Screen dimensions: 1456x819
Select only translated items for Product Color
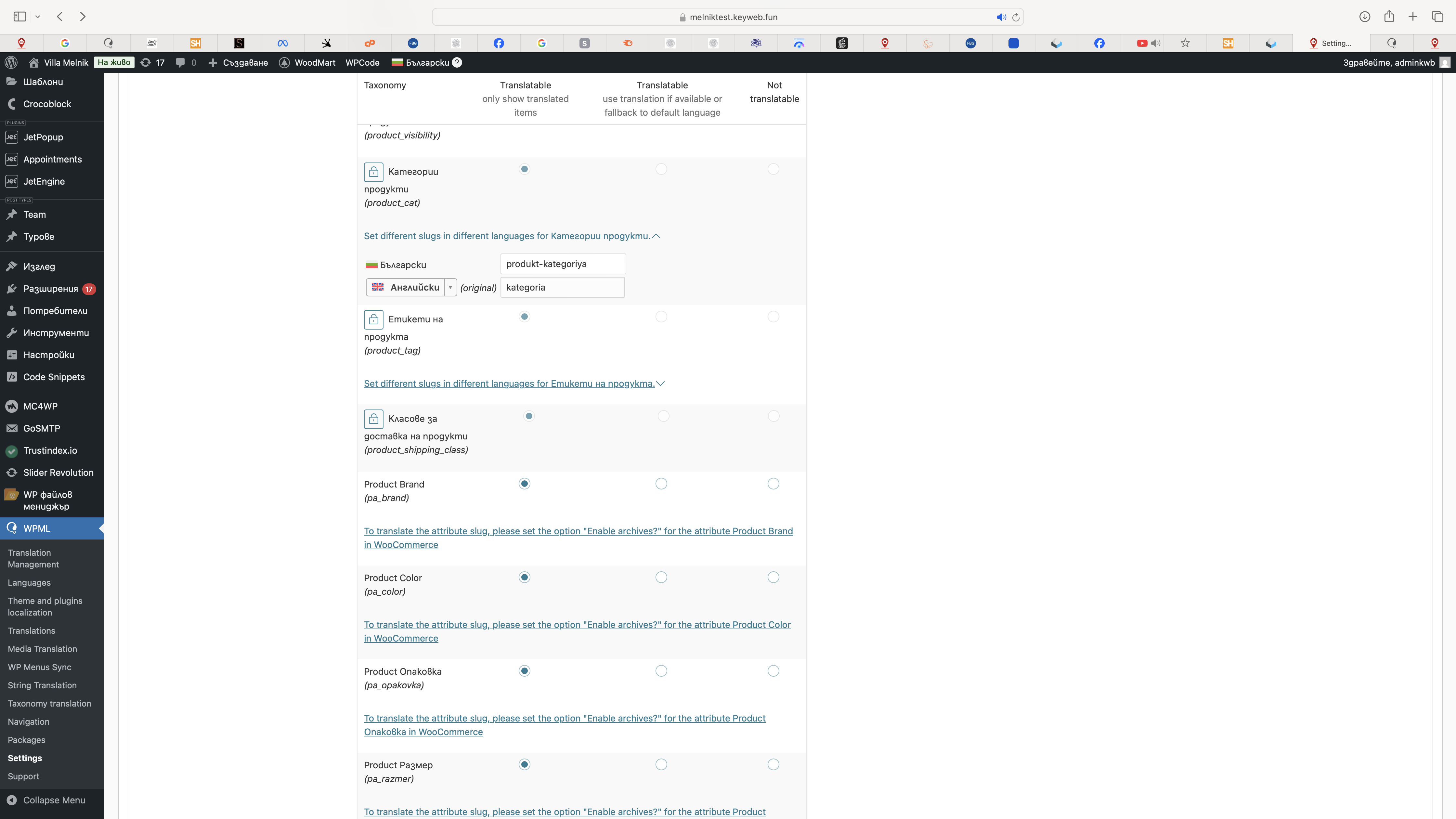pos(525,578)
